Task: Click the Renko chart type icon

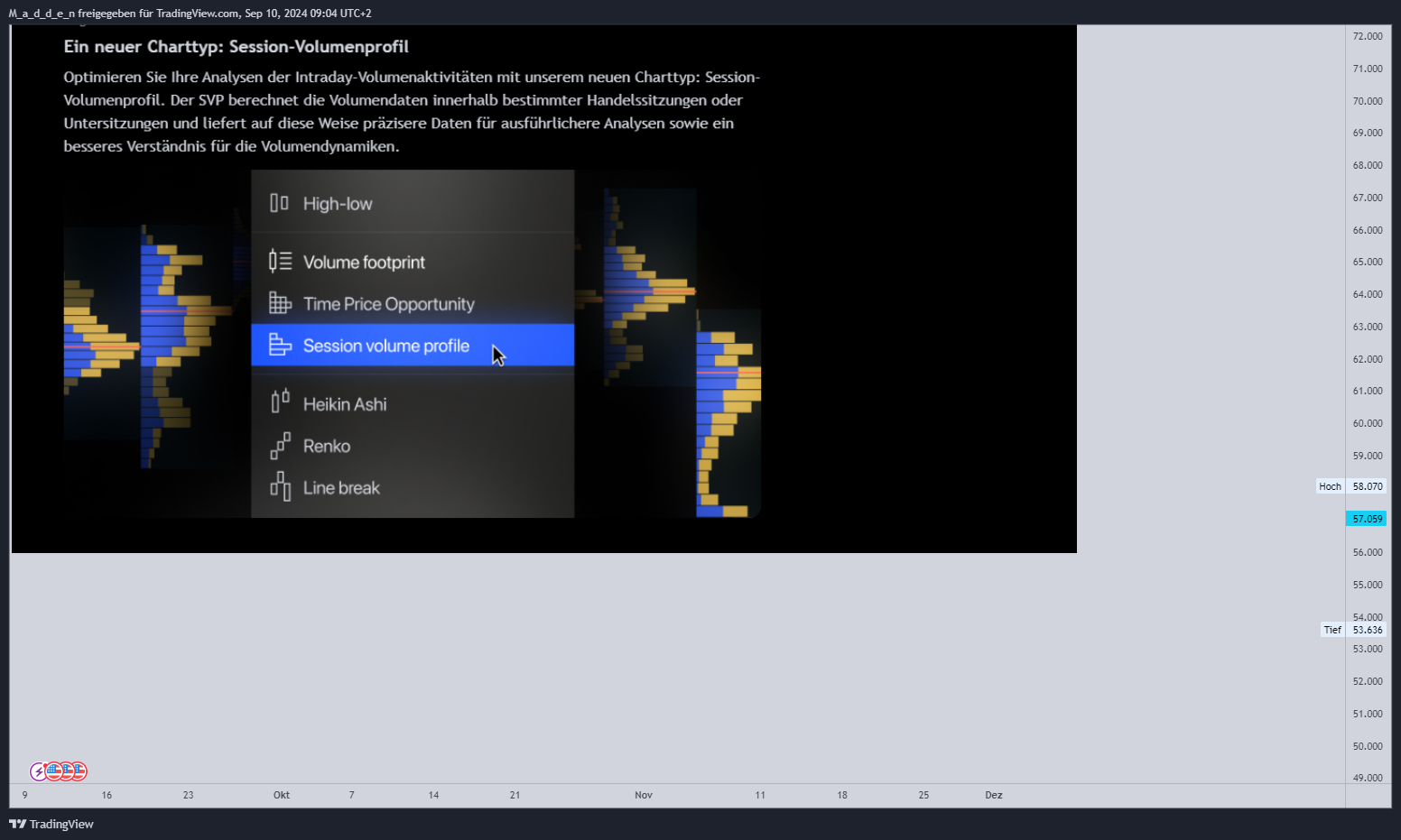Action: click(280, 446)
